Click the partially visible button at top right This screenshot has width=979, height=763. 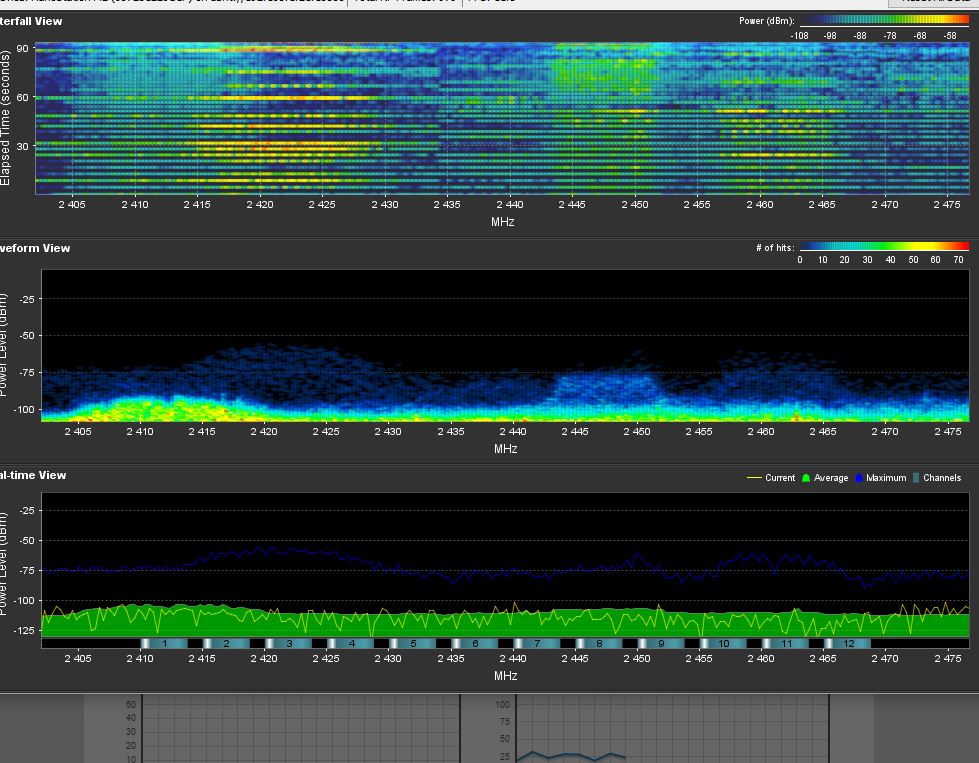932,3
